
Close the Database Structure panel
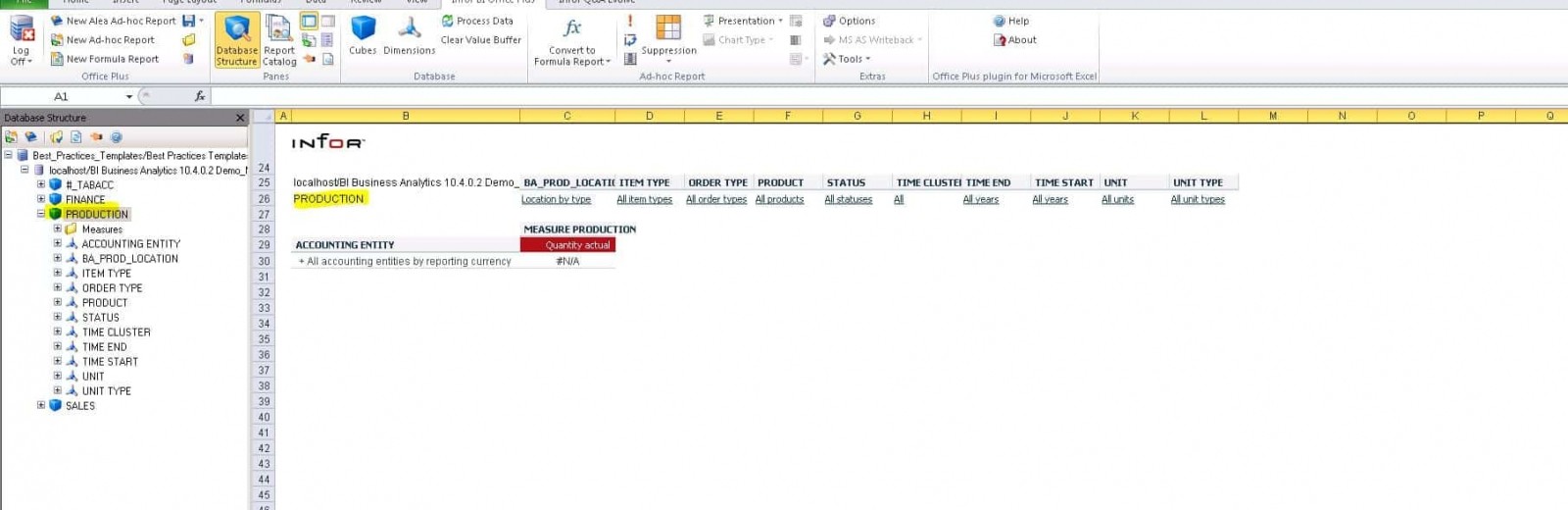240,118
